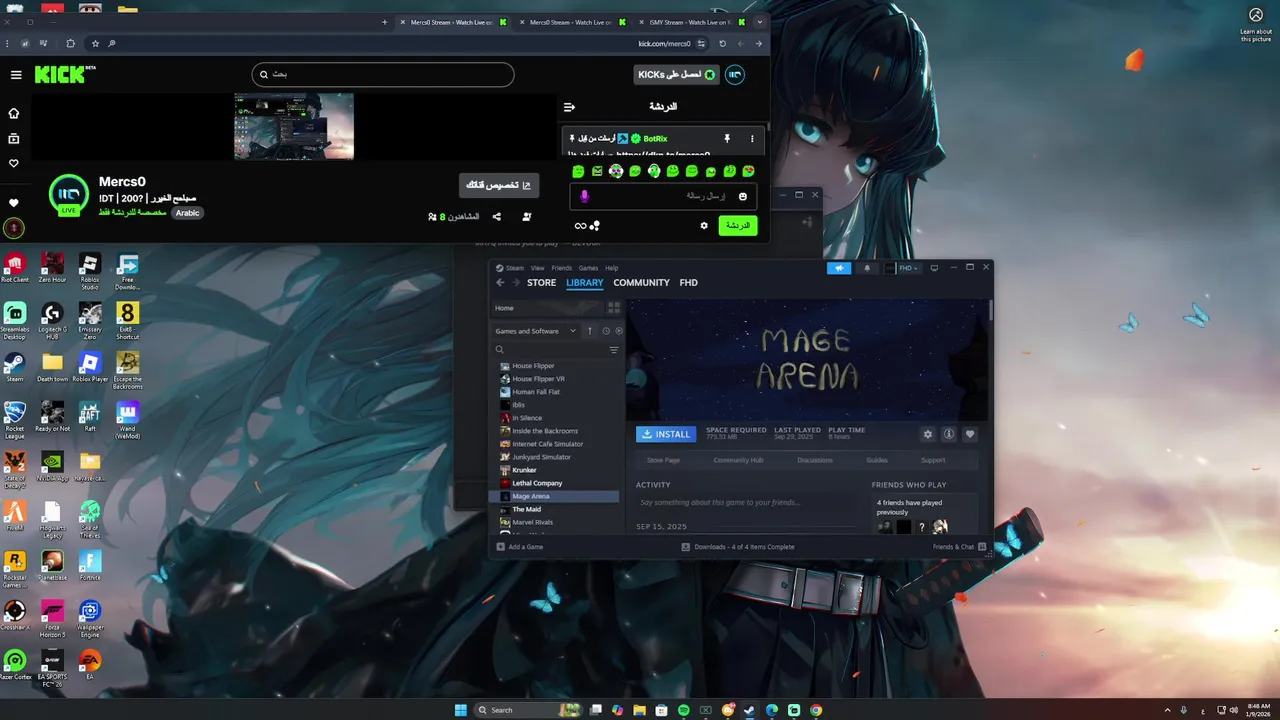The width and height of the screenshot is (1280, 720).
Task: Toggle follow heart in Kick sidebar
Action: [x=14, y=163]
